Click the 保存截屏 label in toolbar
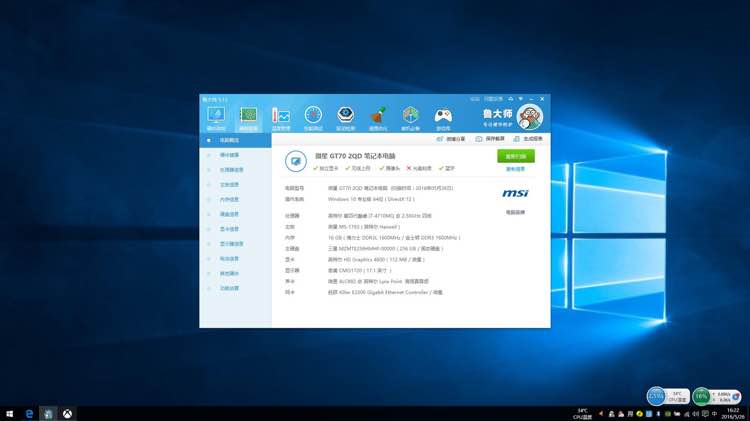Viewport: 750px width, 421px height. (495, 139)
